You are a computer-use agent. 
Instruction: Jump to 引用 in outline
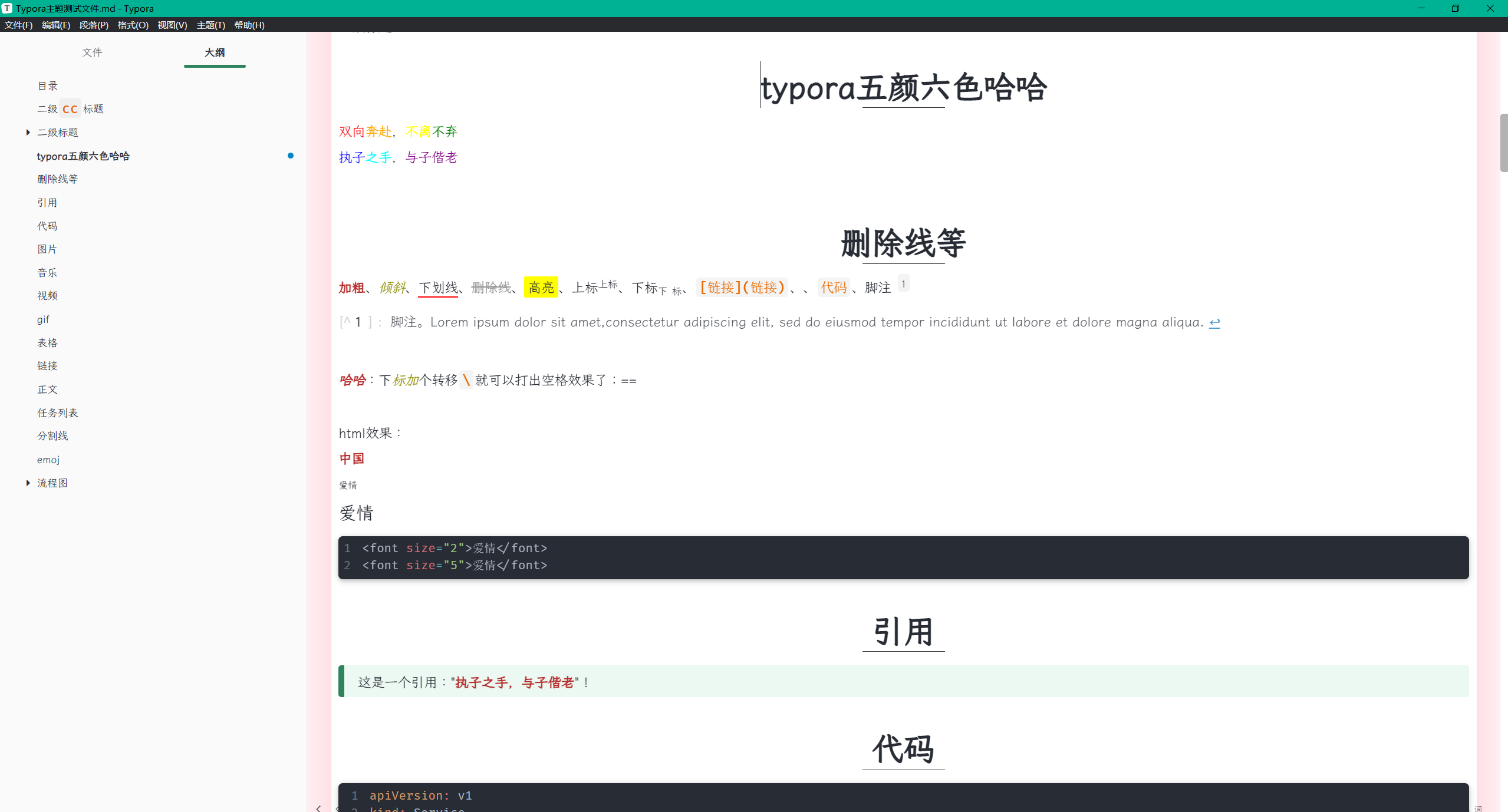[48, 203]
